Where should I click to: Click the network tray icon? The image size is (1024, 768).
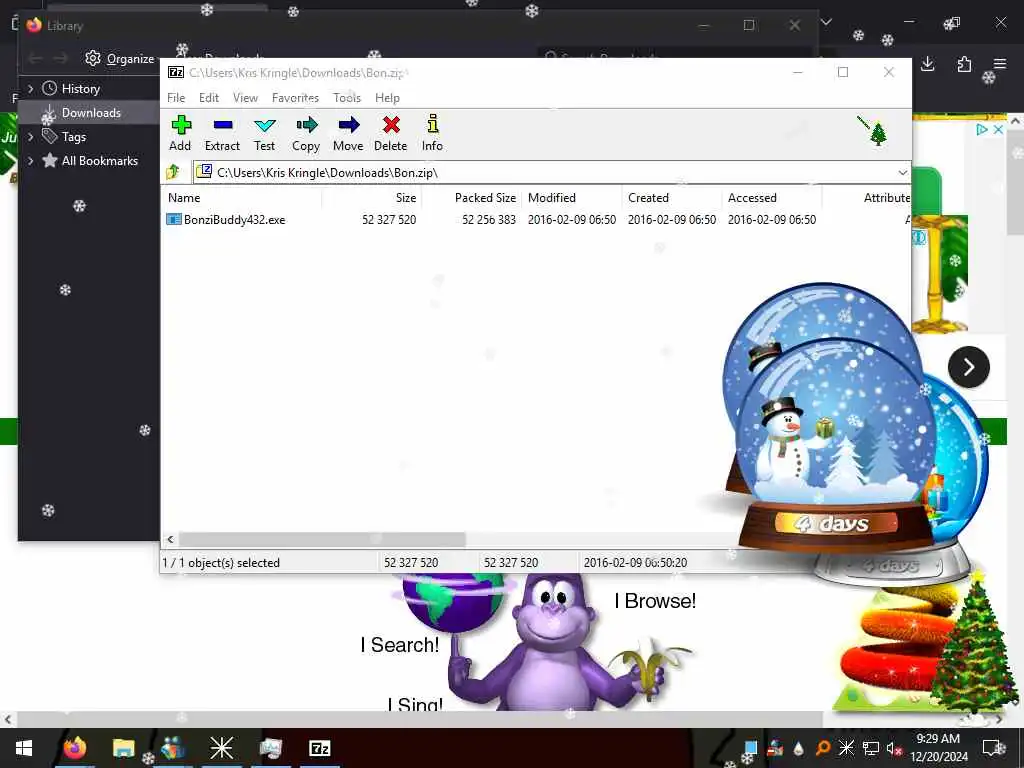[871, 748]
